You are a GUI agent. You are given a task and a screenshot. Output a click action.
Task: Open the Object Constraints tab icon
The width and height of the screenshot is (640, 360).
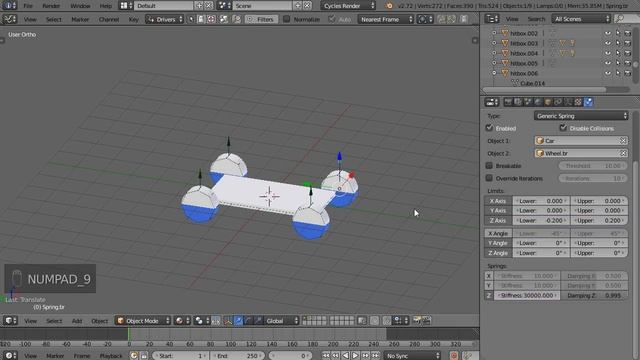558,102
